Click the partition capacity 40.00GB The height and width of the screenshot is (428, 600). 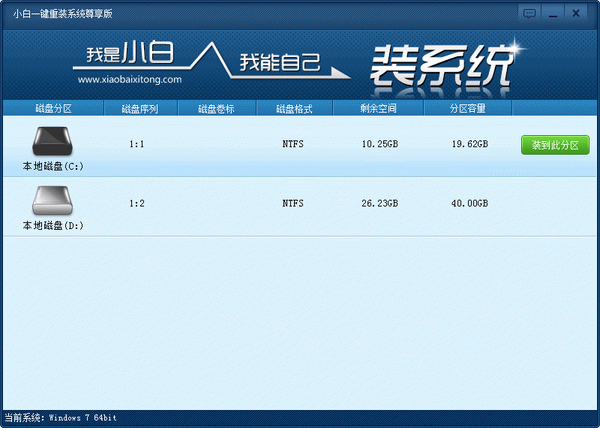[x=470, y=203]
